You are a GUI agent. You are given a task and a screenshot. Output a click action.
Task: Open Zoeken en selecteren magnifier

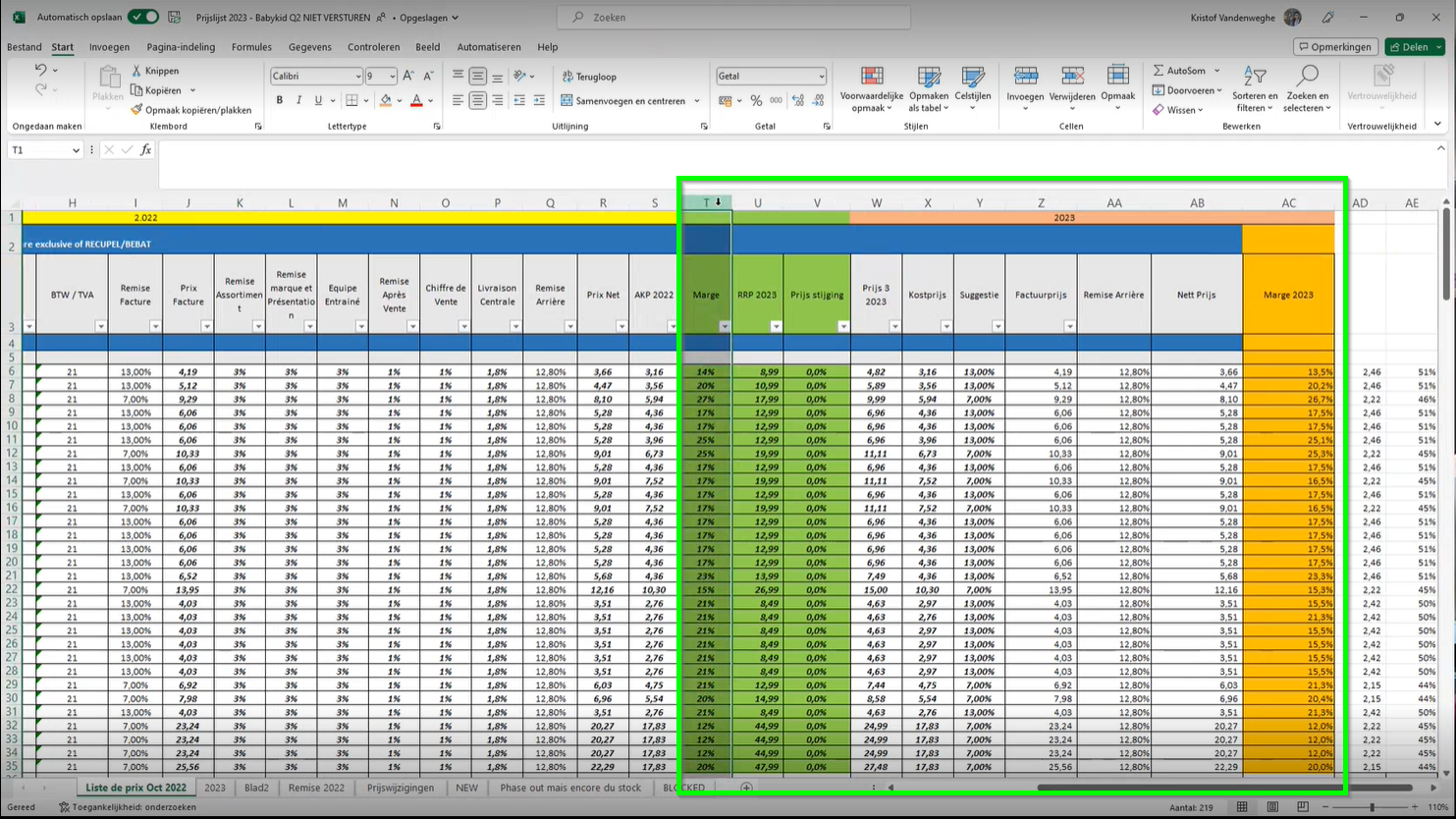(x=1307, y=89)
